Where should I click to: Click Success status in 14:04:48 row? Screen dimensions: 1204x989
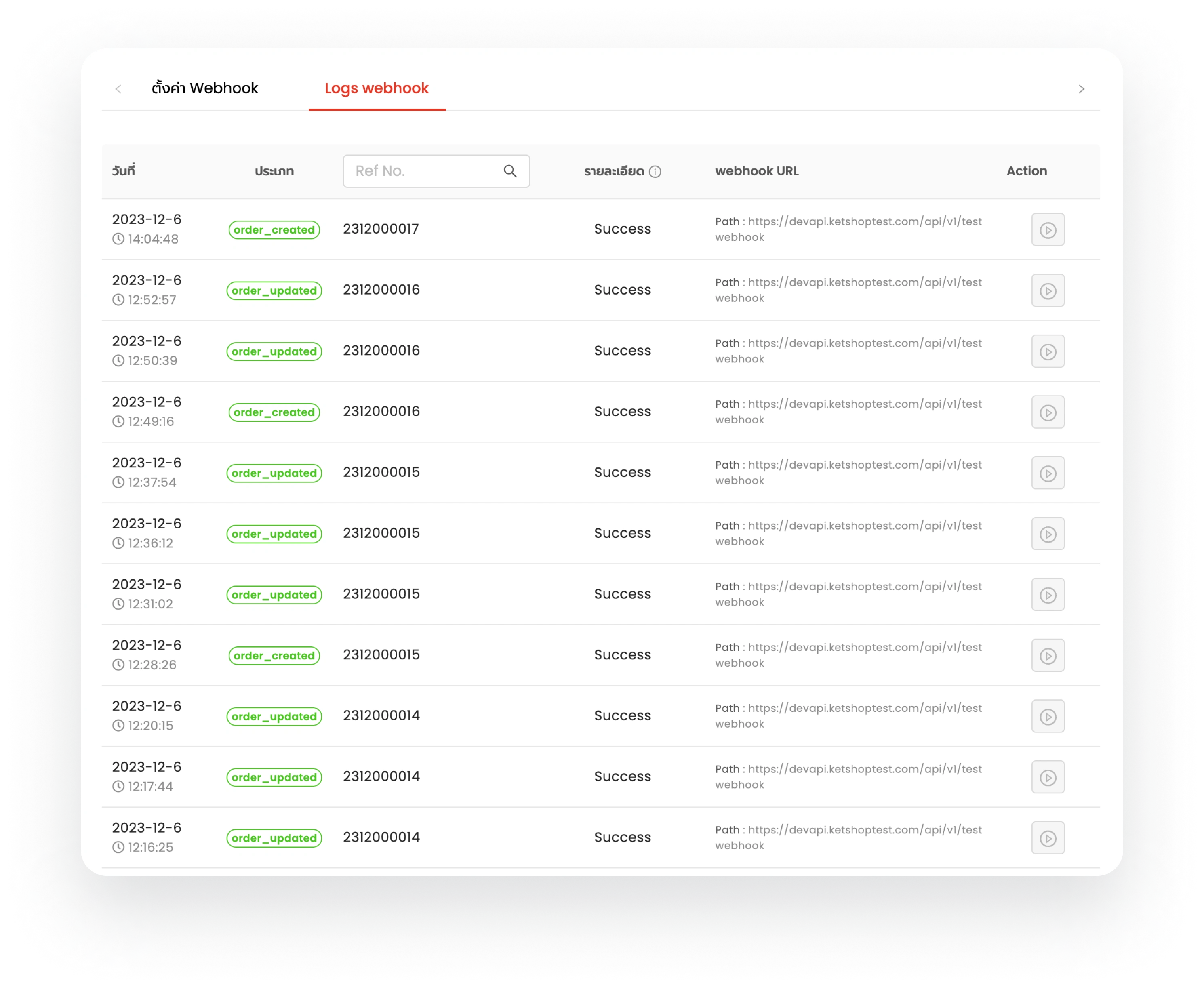pyautogui.click(x=622, y=229)
